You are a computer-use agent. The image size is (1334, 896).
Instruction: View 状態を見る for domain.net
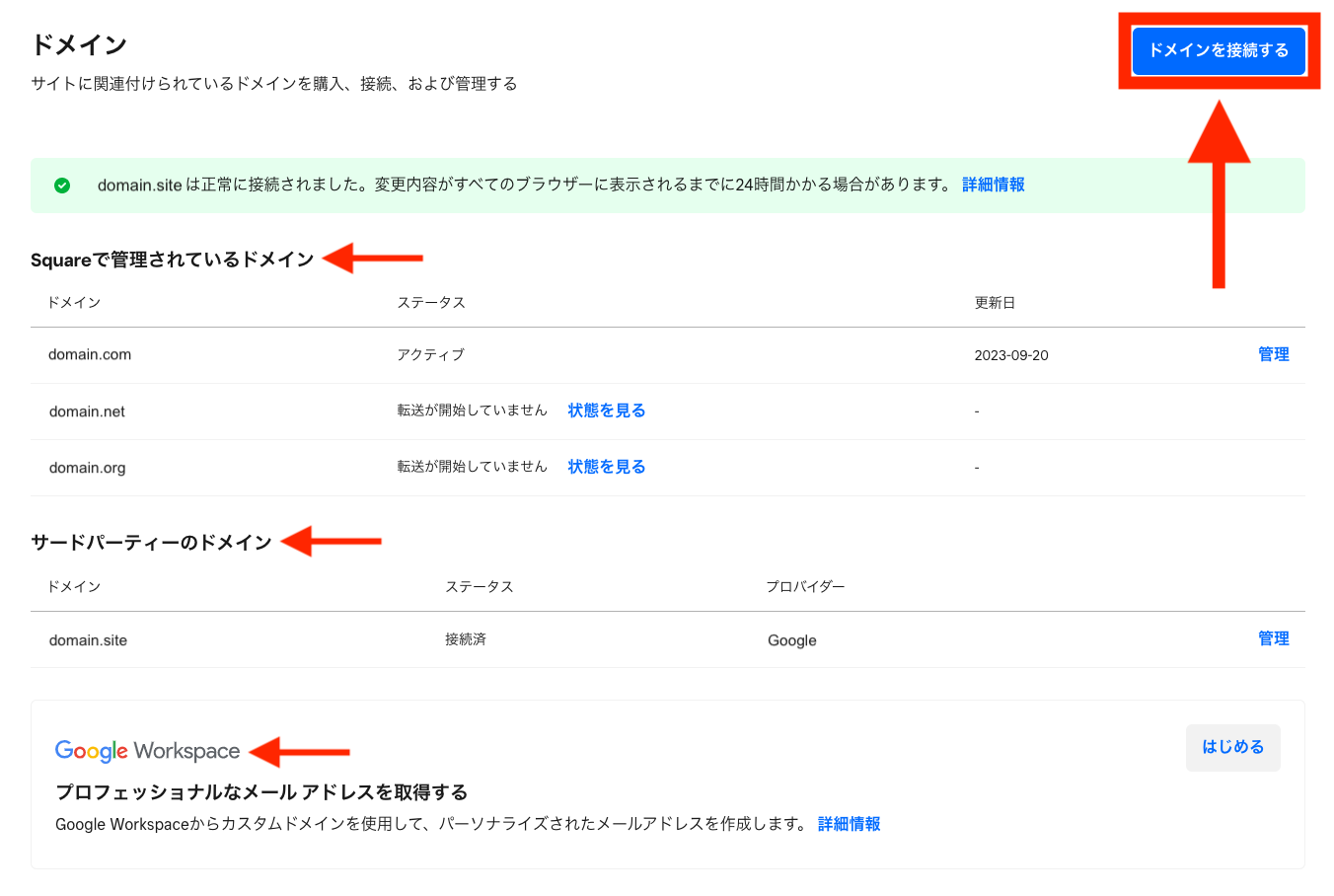(x=606, y=411)
